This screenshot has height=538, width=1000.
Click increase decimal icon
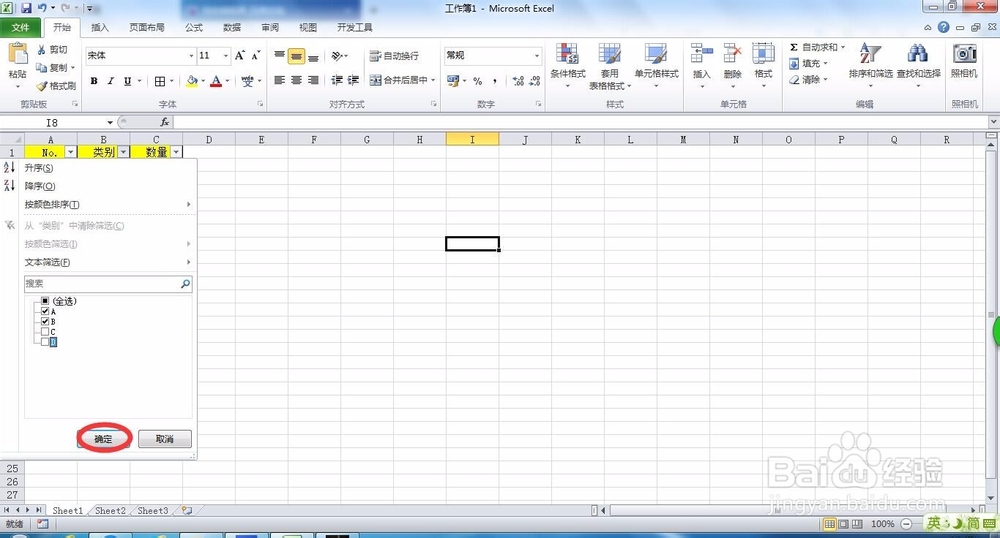518,81
